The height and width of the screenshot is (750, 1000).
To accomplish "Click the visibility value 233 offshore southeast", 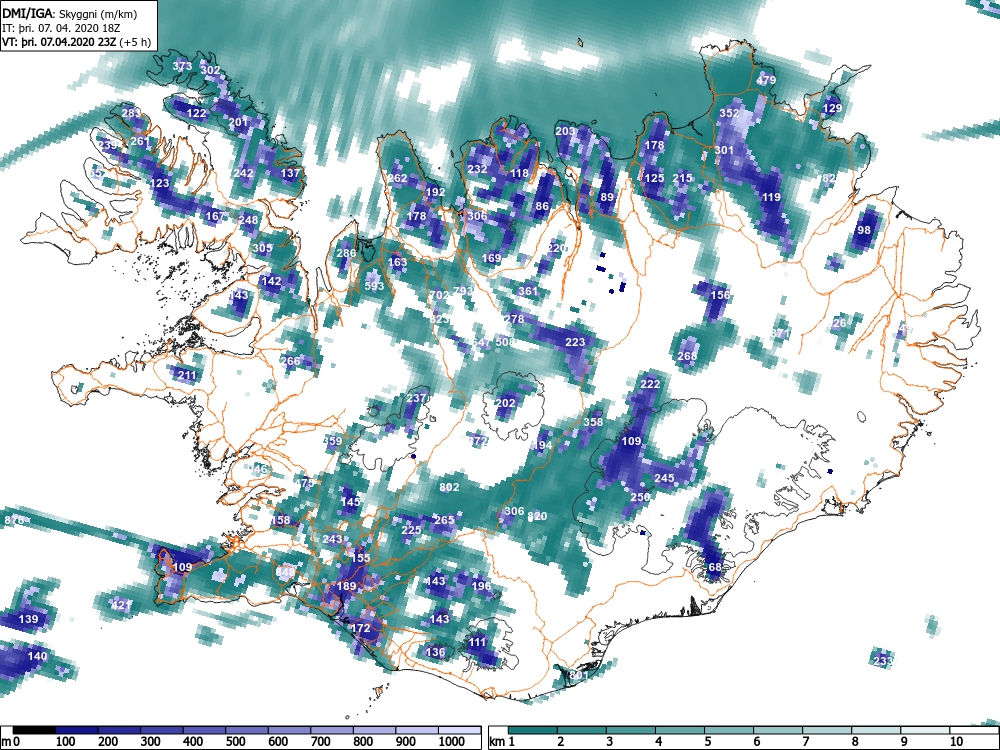I will (883, 661).
